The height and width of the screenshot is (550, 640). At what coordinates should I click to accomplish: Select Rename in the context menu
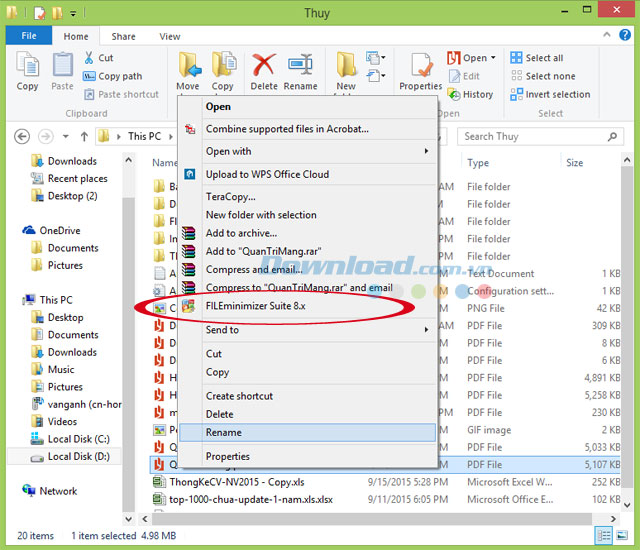click(307, 432)
